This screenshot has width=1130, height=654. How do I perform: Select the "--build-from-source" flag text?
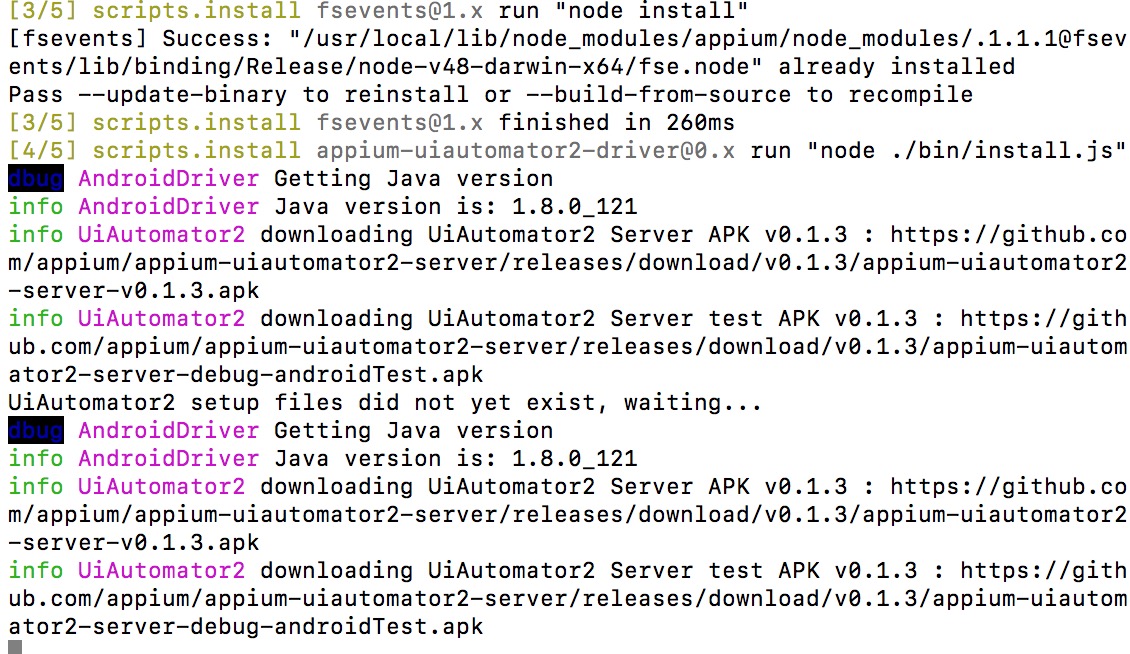[658, 94]
